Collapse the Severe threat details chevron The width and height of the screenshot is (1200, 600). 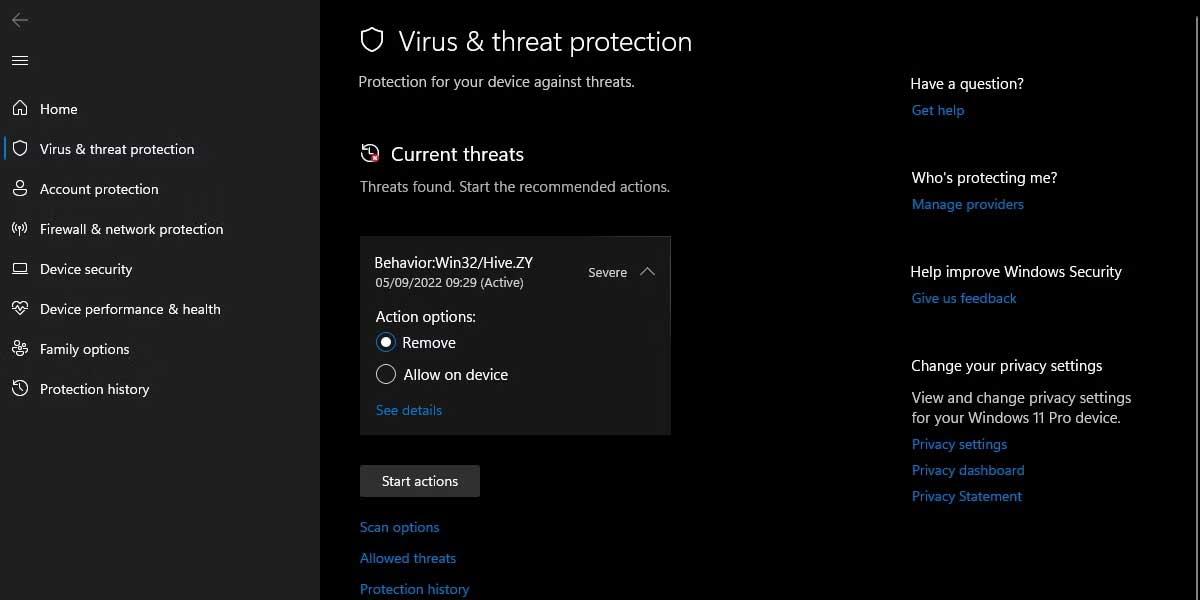point(648,271)
